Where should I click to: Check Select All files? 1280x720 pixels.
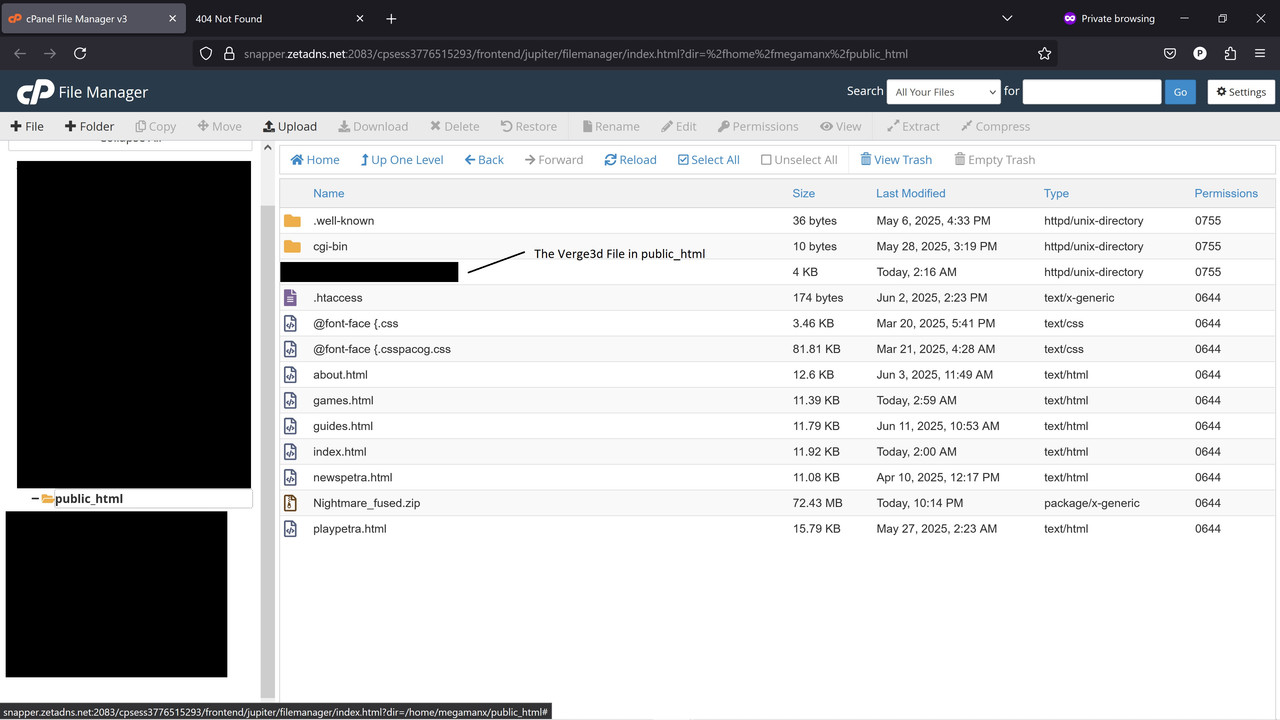[708, 160]
